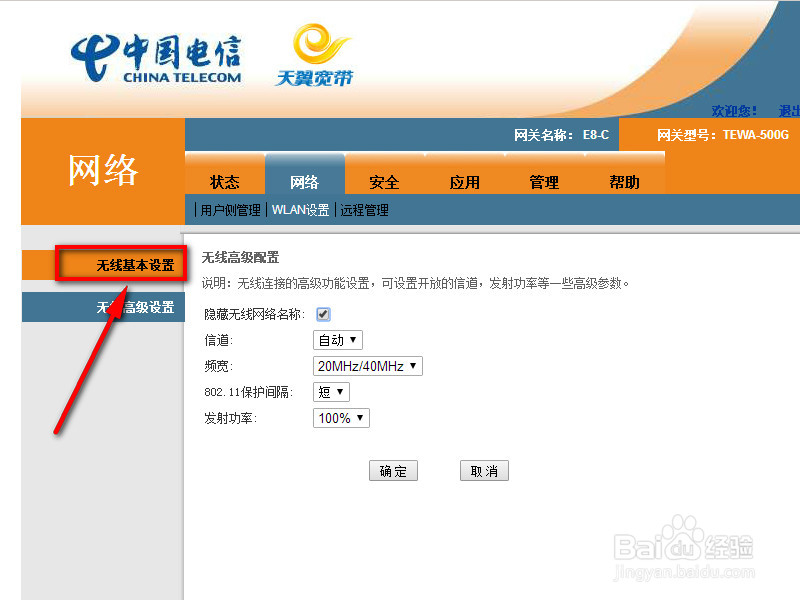This screenshot has width=800, height=600.
Task: Open the 信道 dropdown set to 自动
Action: [x=338, y=340]
